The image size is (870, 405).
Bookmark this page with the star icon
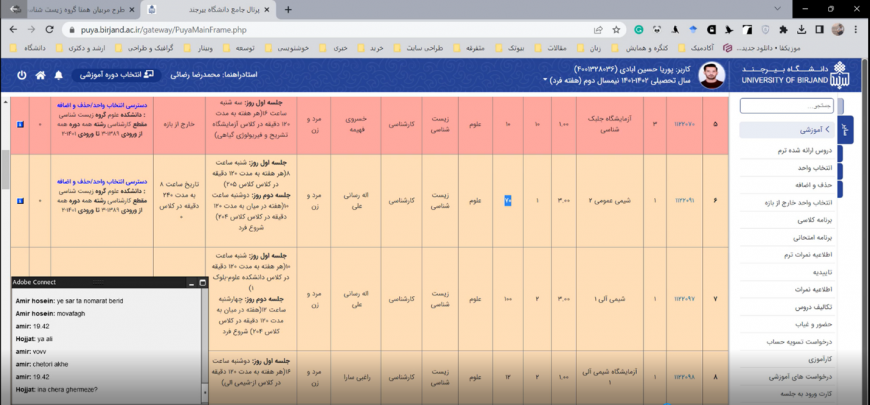(x=616, y=30)
